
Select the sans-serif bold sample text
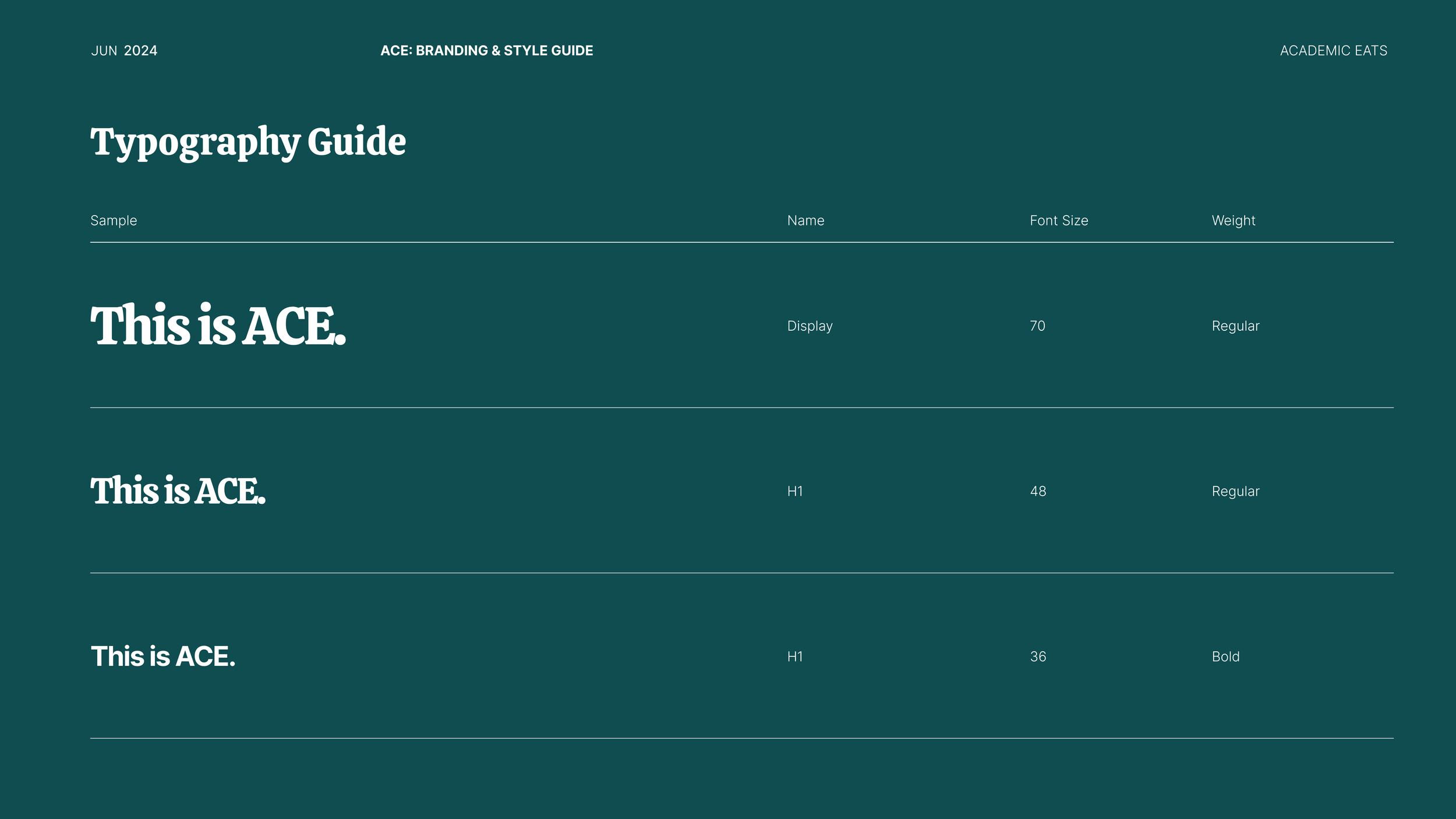(163, 656)
